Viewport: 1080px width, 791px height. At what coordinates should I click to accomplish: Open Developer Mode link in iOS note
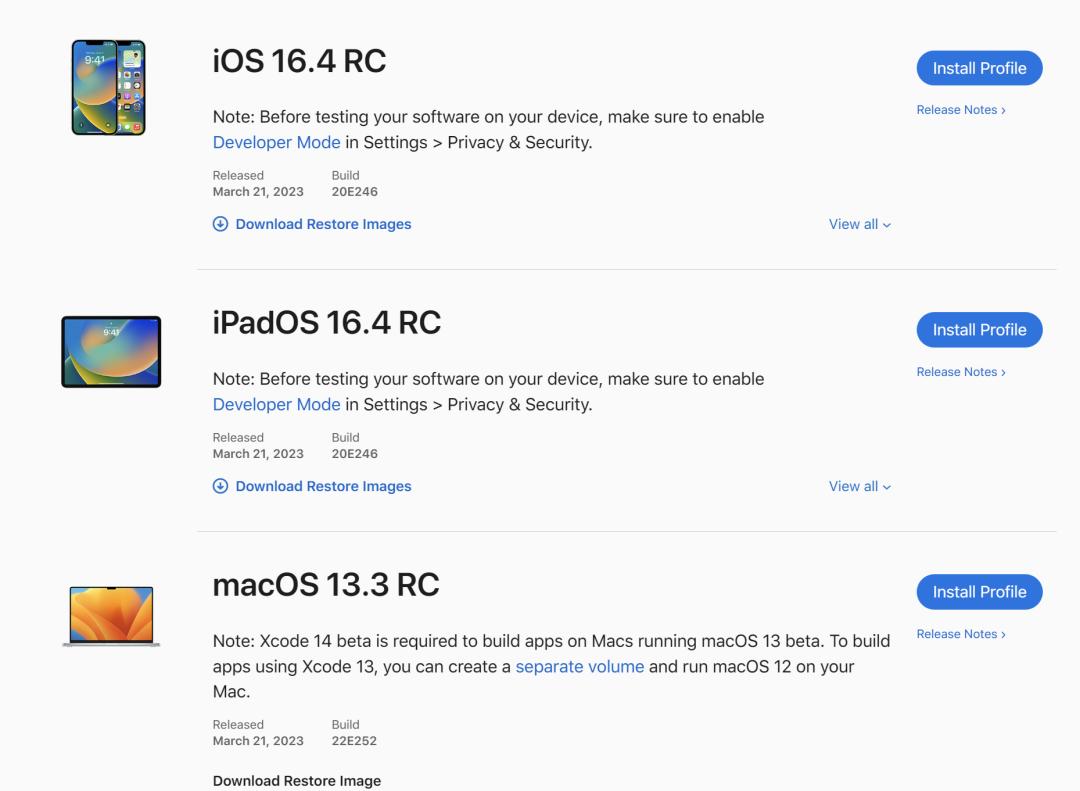[276, 142]
